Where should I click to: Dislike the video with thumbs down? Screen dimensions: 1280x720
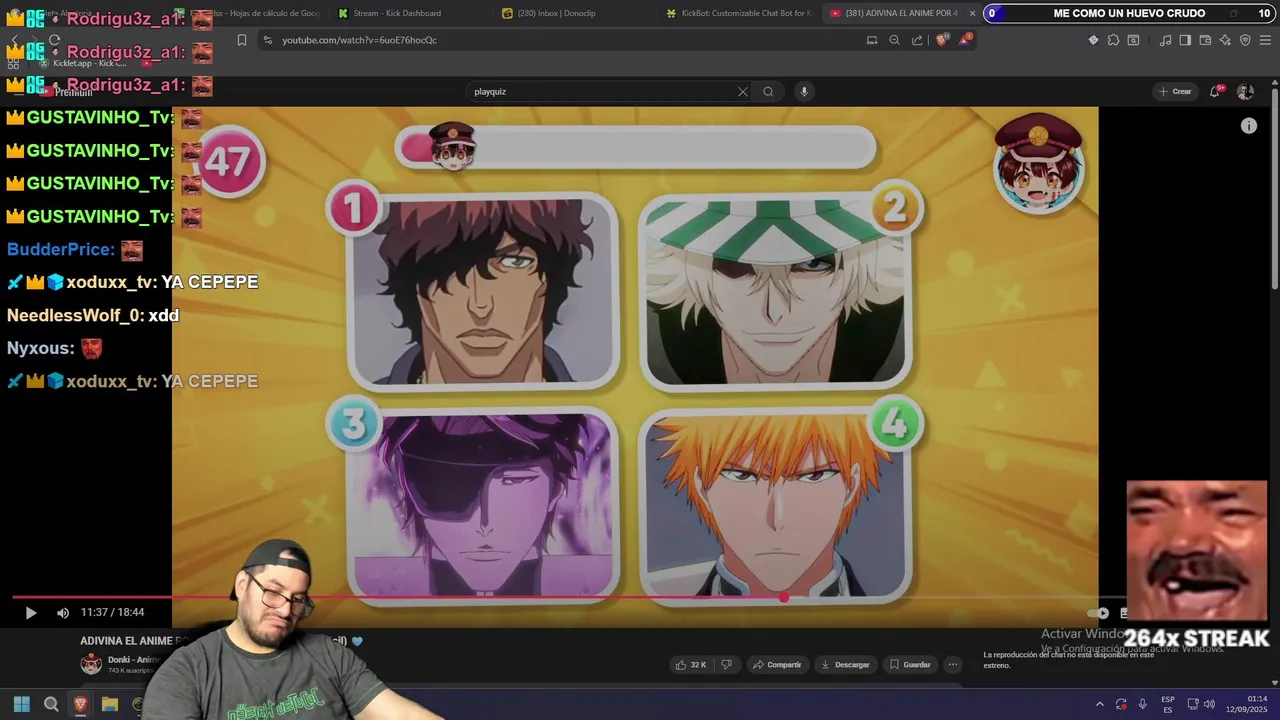pyautogui.click(x=727, y=664)
